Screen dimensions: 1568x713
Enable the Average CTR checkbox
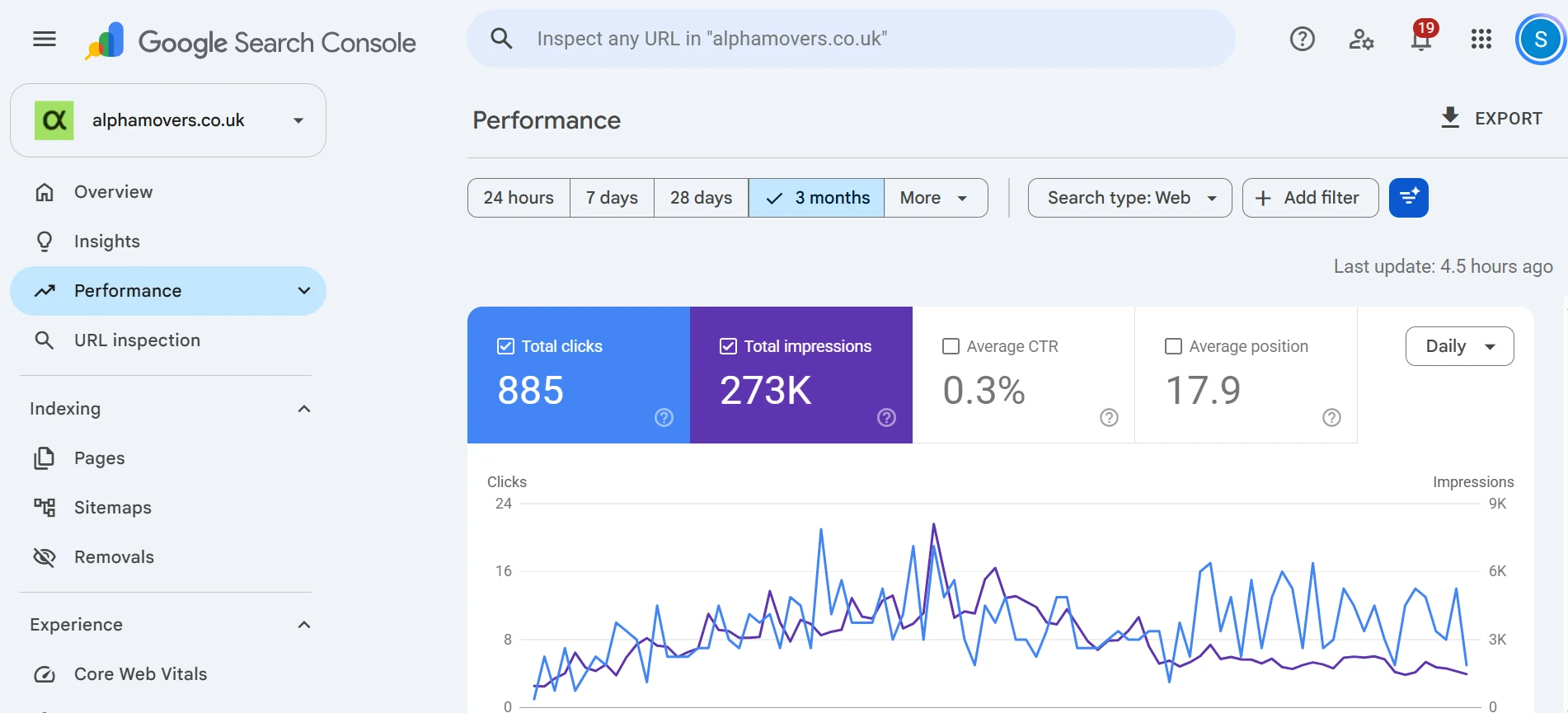951,346
